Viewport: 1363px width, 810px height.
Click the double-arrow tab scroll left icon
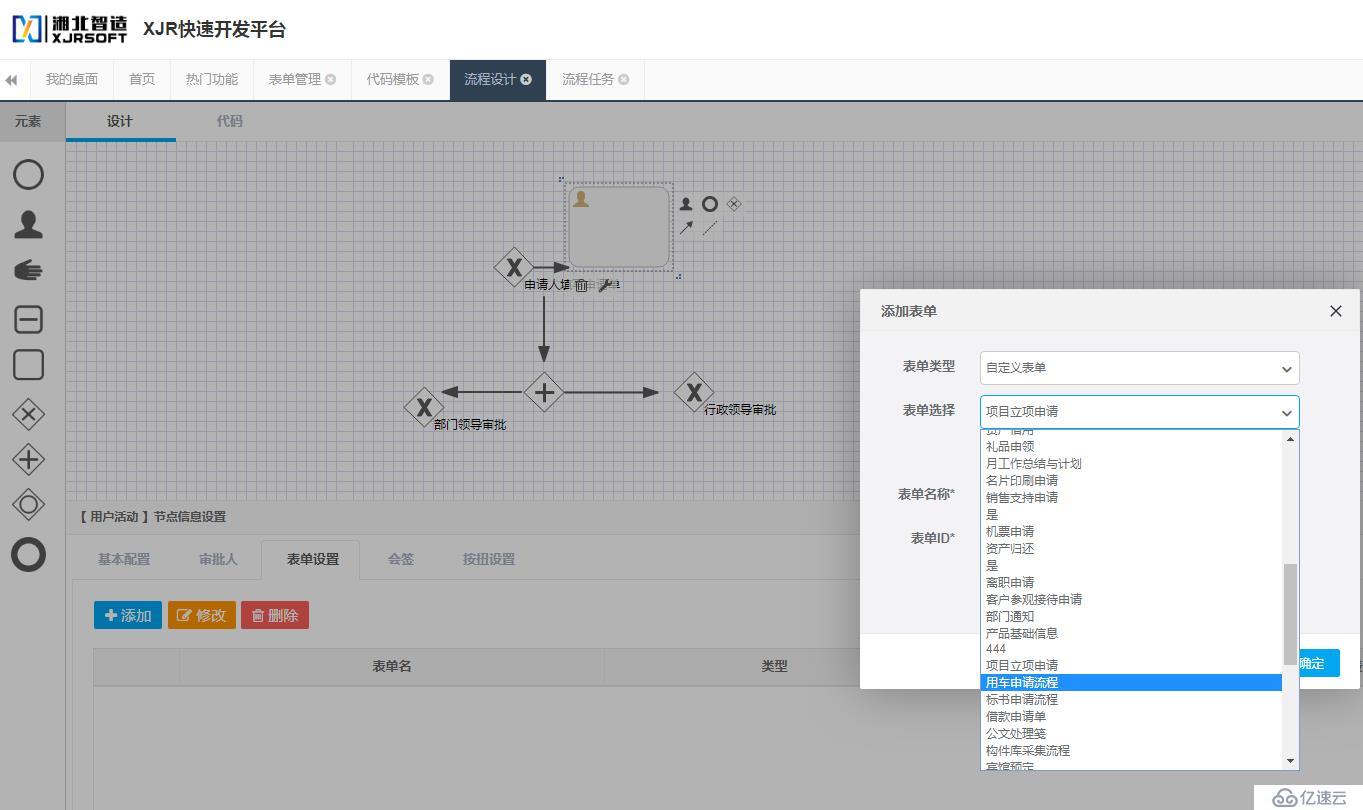[12, 80]
